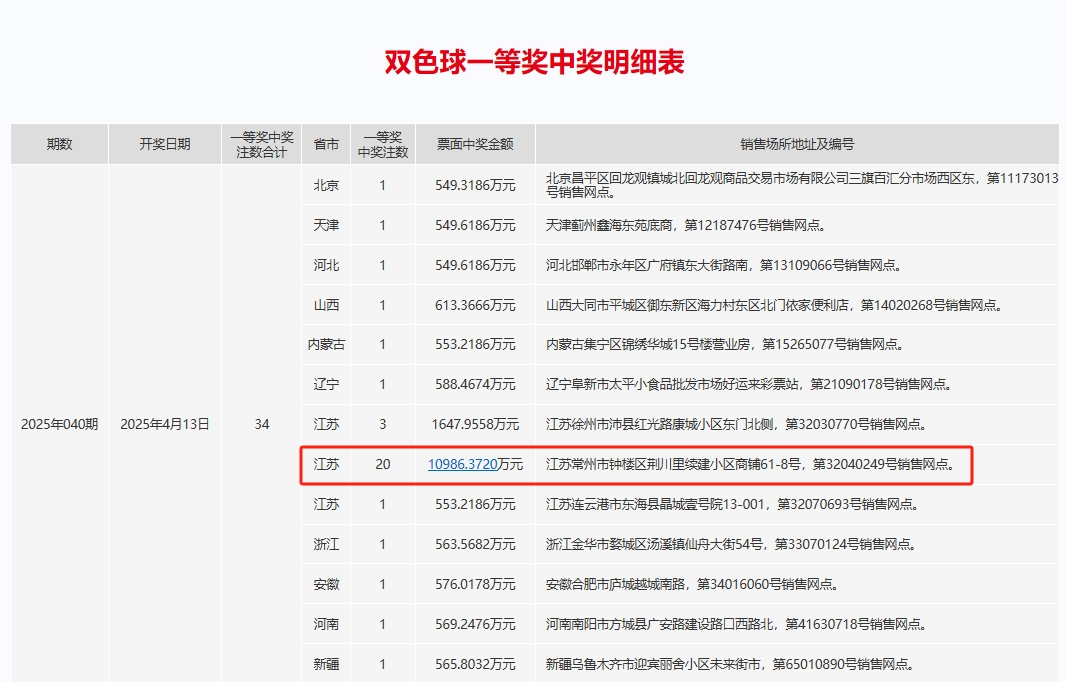Screen dimensions: 1065x682
Task: Click the 2025年4月13日 date cell
Action: point(165,425)
